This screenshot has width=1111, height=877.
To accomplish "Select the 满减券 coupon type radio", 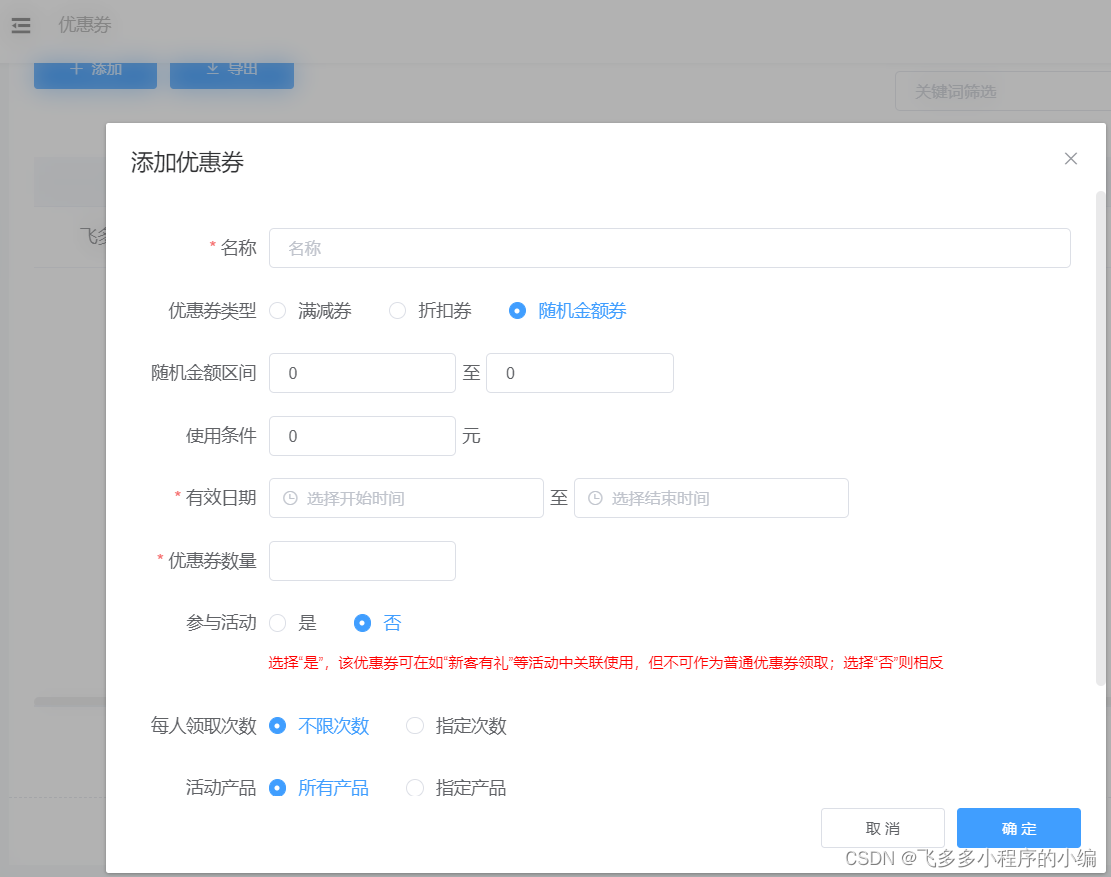I will click(278, 311).
